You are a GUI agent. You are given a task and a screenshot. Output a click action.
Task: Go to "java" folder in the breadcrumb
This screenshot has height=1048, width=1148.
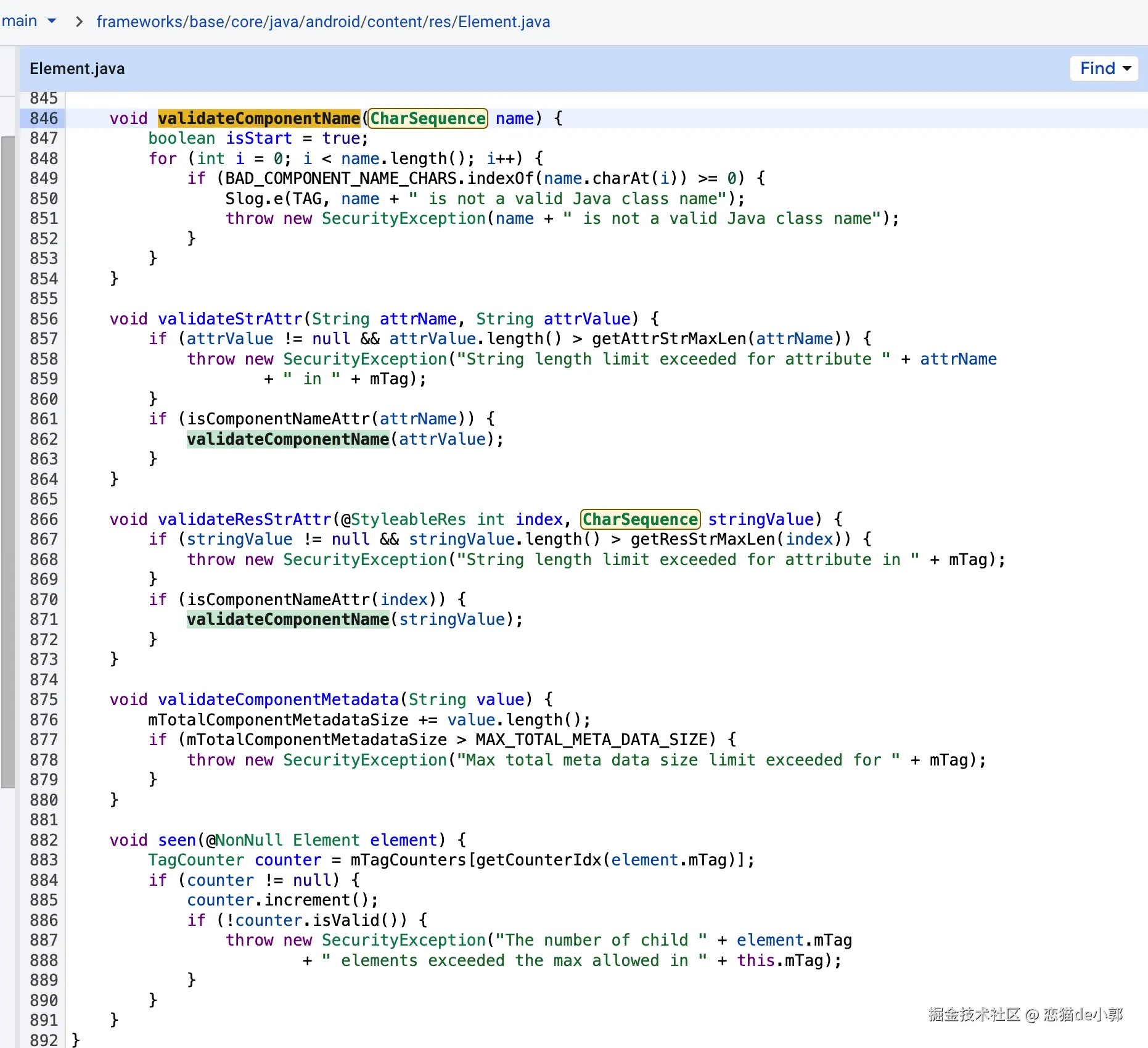[285, 22]
